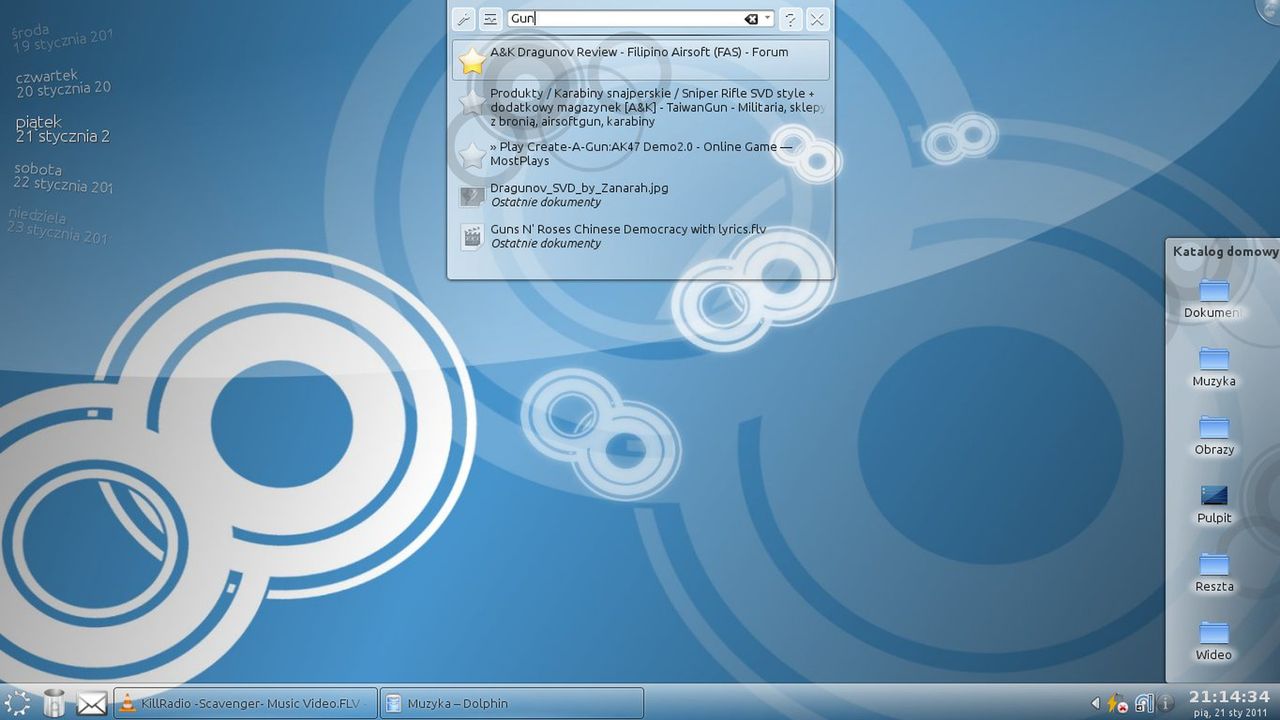
Task: Select the highlighted star icon of Dragunov Review
Action: (472, 61)
